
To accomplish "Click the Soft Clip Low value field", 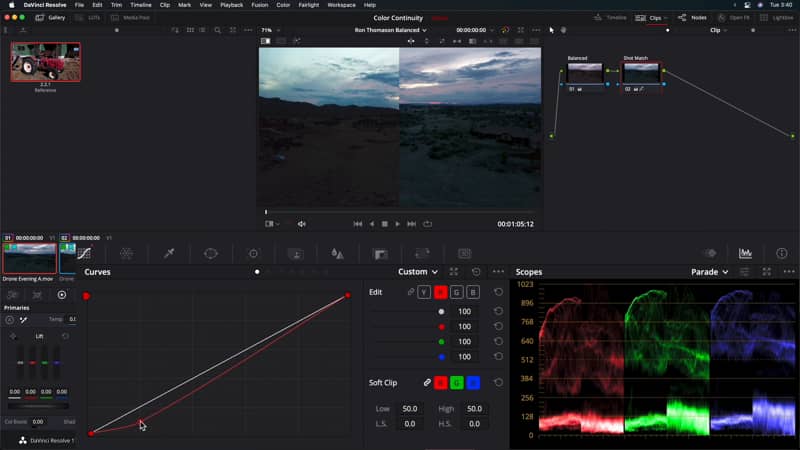I will (409, 409).
